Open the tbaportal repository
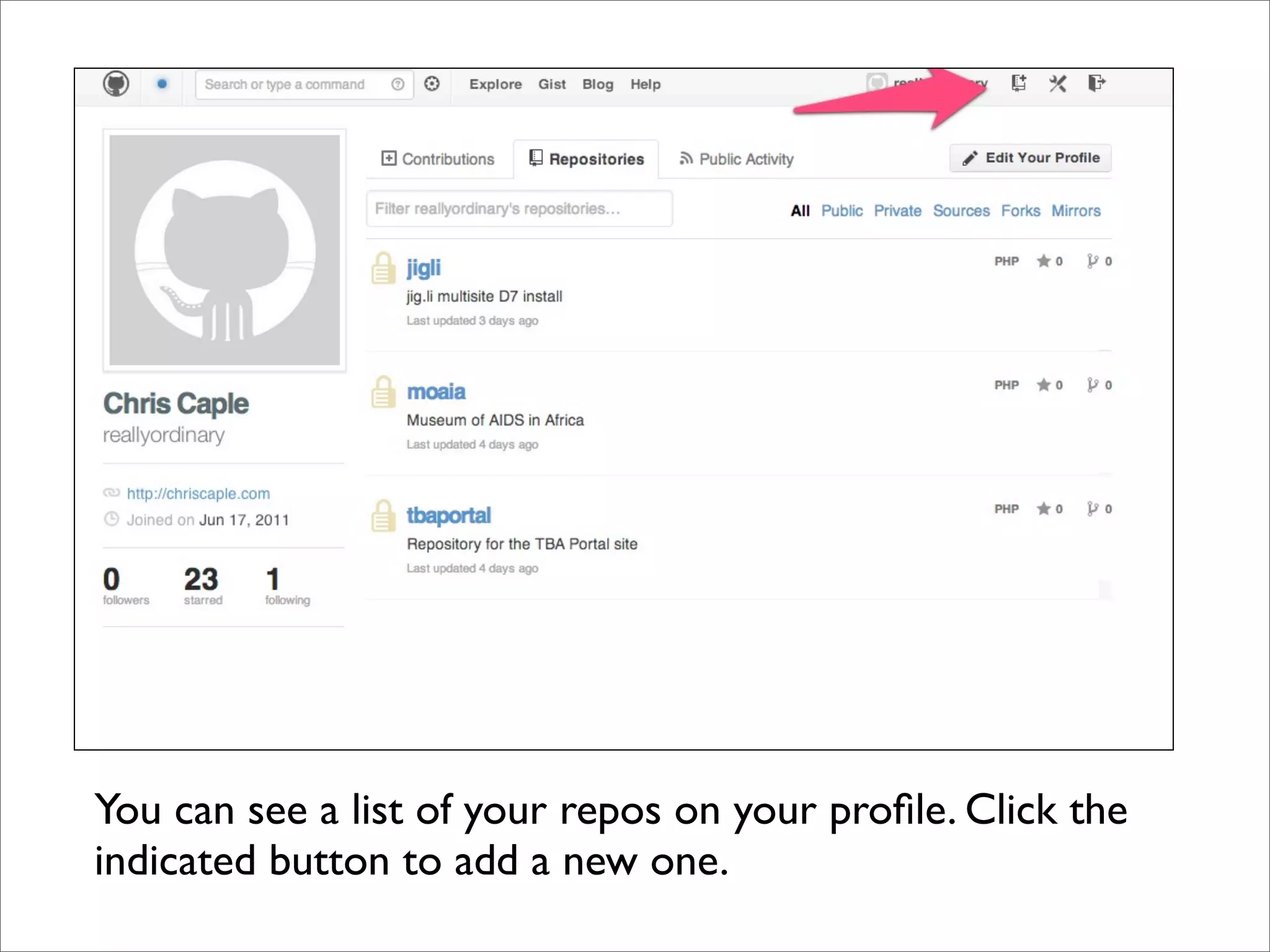The image size is (1270, 952). click(x=448, y=516)
